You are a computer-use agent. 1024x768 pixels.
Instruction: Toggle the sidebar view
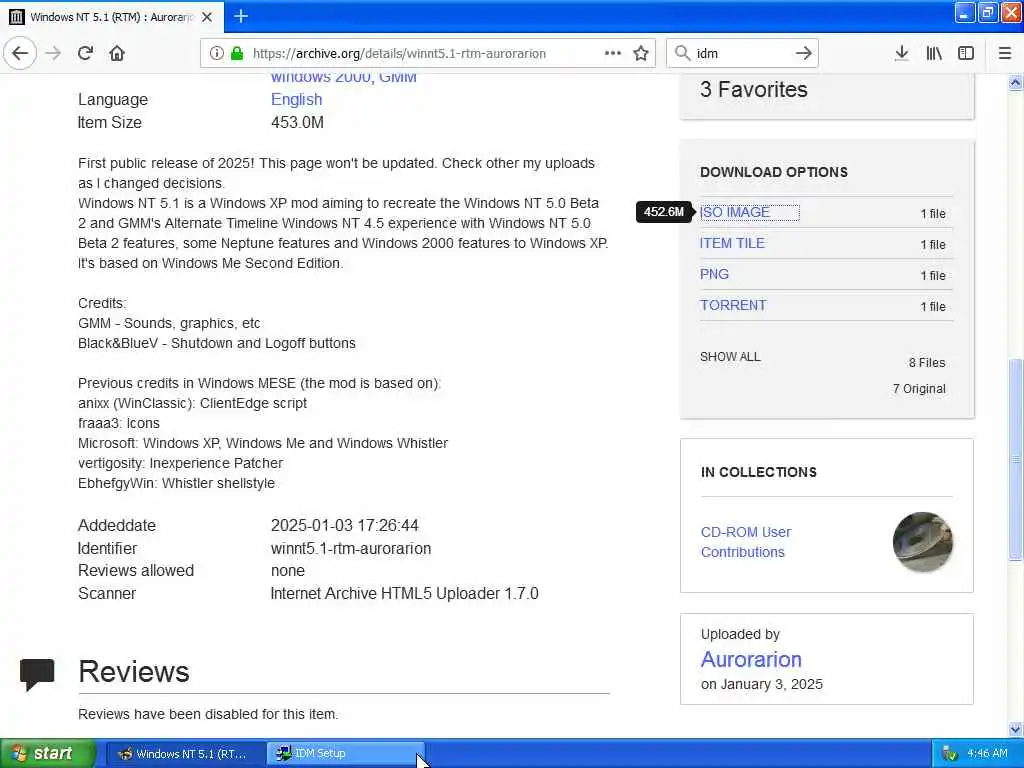(965, 53)
